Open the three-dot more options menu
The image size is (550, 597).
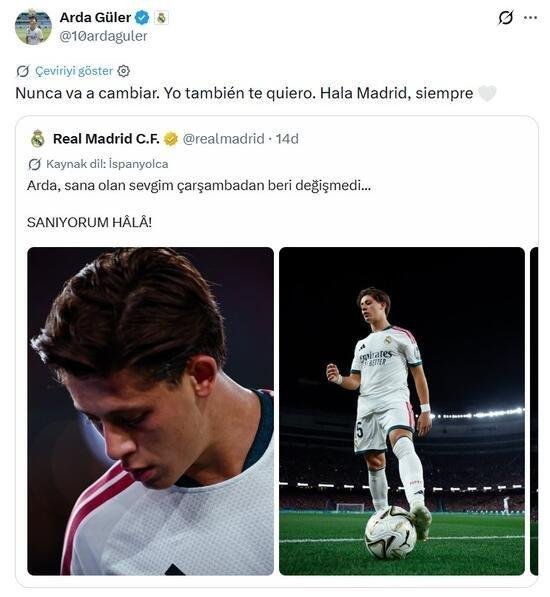[x=530, y=18]
